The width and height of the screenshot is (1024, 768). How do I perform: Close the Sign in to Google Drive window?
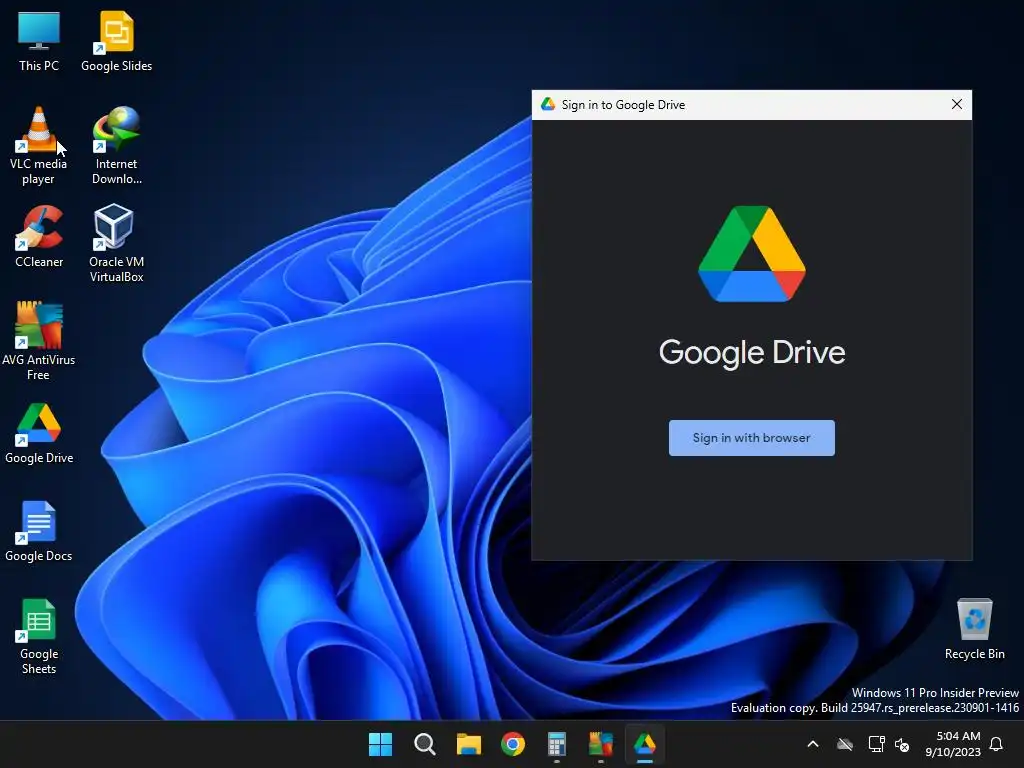(956, 104)
